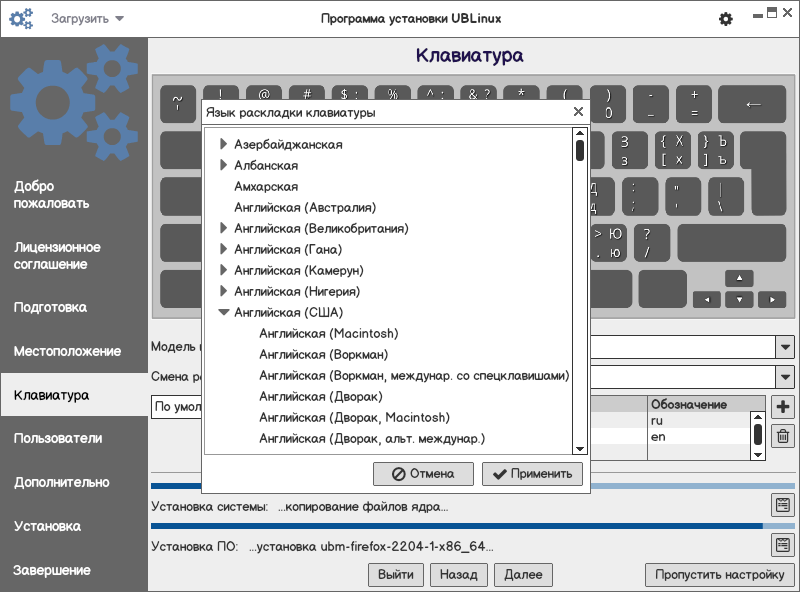Screen dimensions: 800x592
Task: Click the right arrow key on keyboard preview
Action: pyautogui.click(x=772, y=300)
